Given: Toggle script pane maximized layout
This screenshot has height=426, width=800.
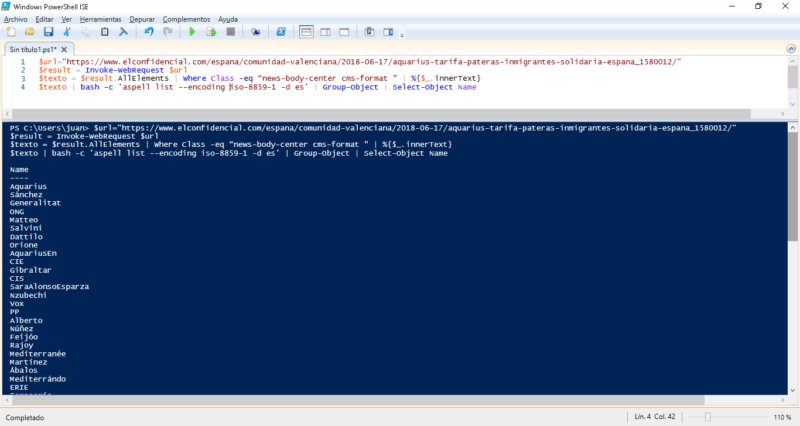Looking at the screenshot, I should [342, 32].
